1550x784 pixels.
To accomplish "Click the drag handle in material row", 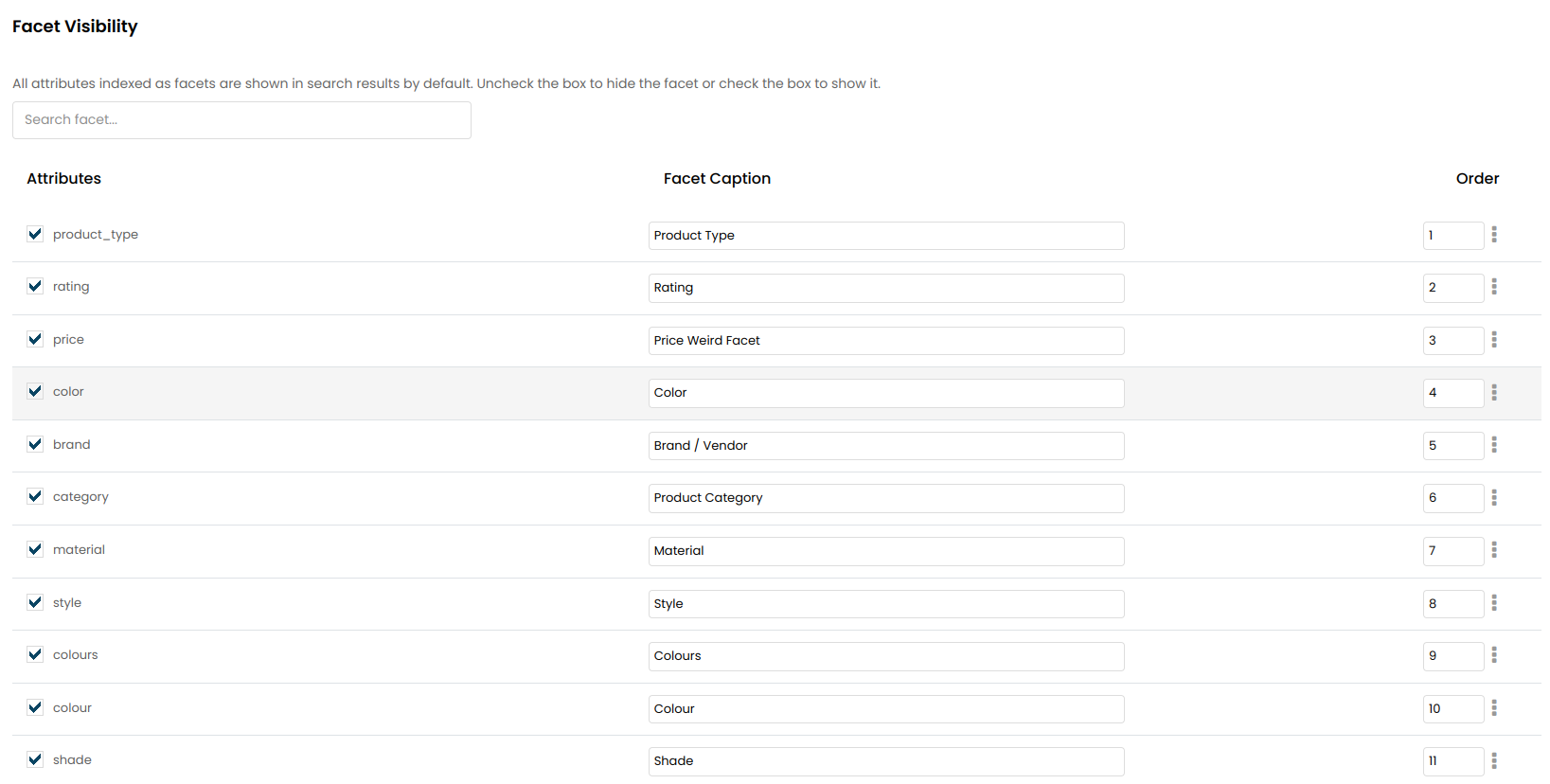I will [1494, 550].
